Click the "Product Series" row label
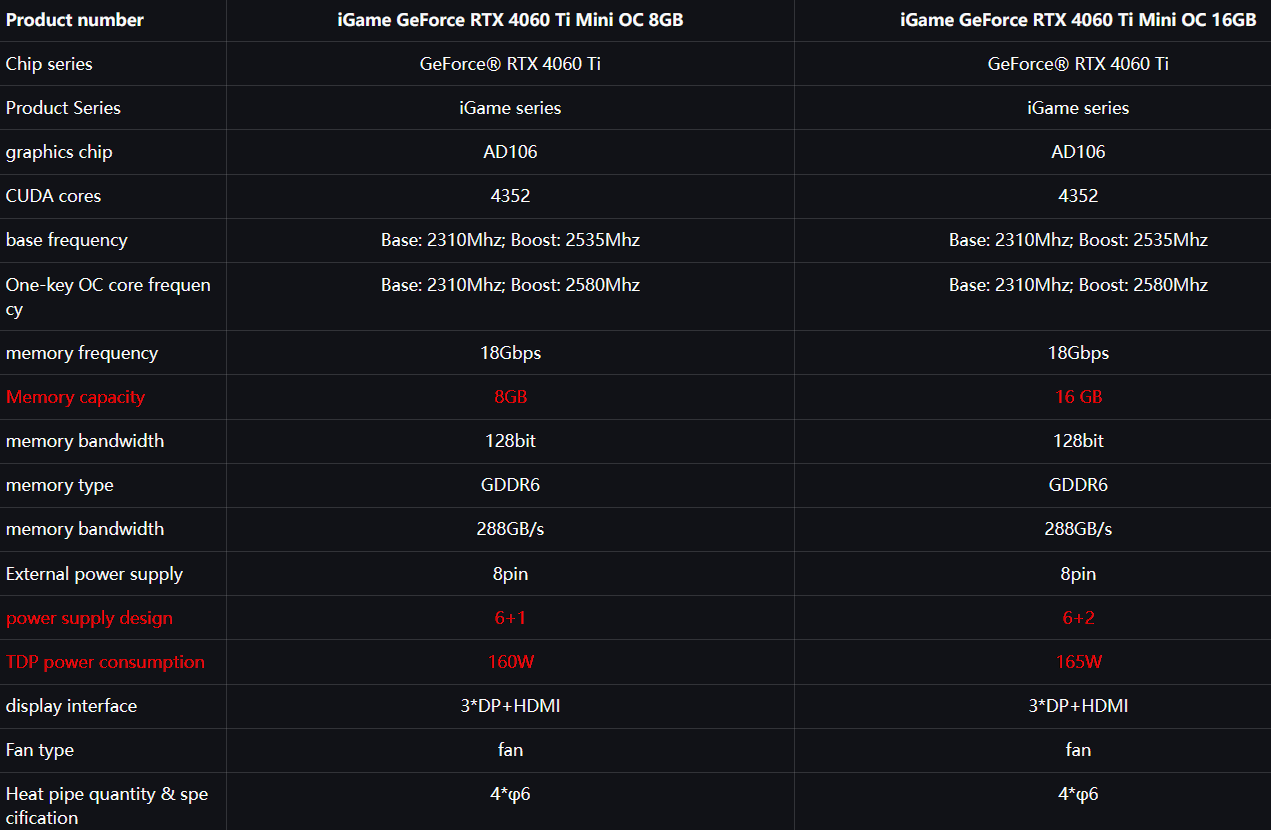This screenshot has height=830, width=1271. (x=63, y=108)
